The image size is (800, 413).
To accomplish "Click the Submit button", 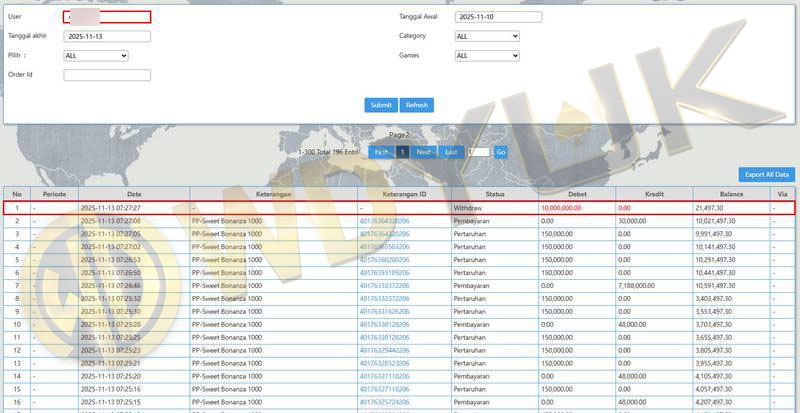I will point(380,105).
